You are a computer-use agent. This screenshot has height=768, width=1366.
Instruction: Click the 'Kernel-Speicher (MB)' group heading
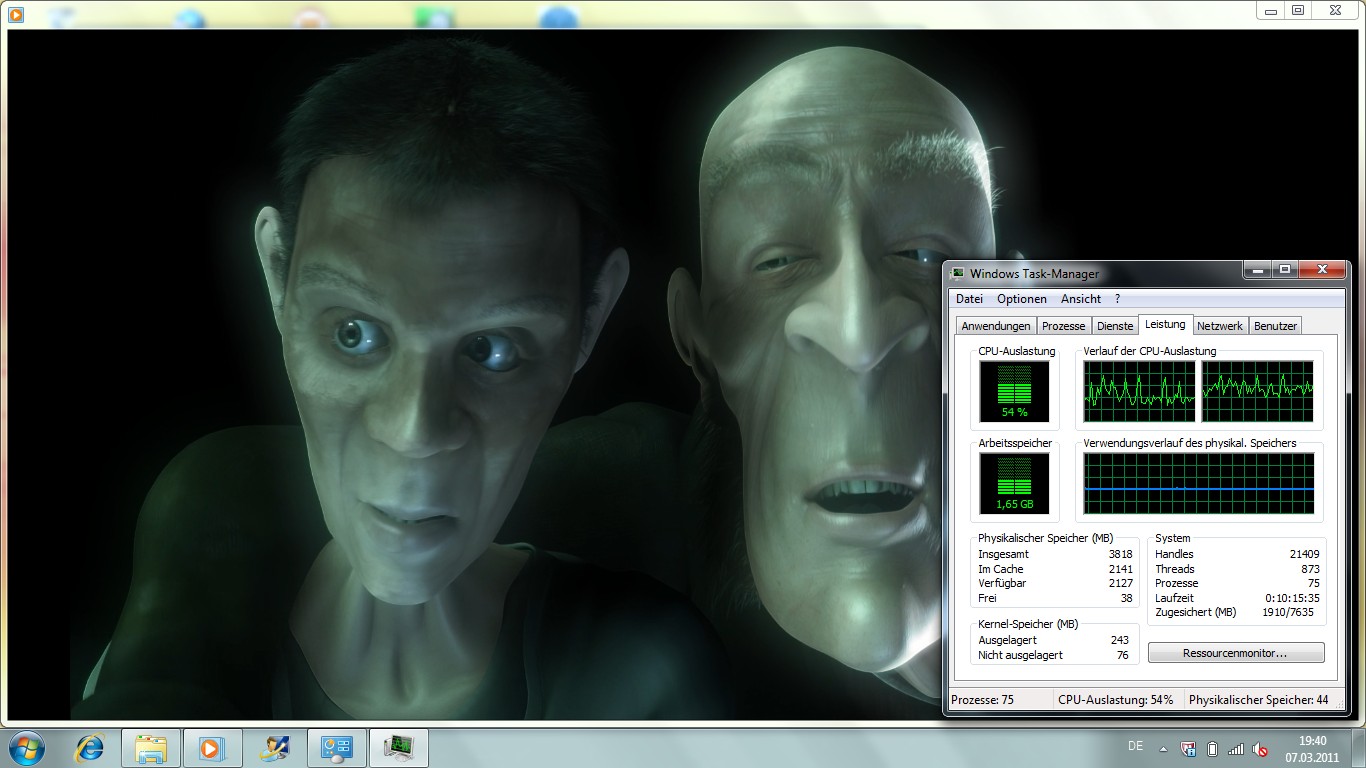pyautogui.click(x=1027, y=624)
